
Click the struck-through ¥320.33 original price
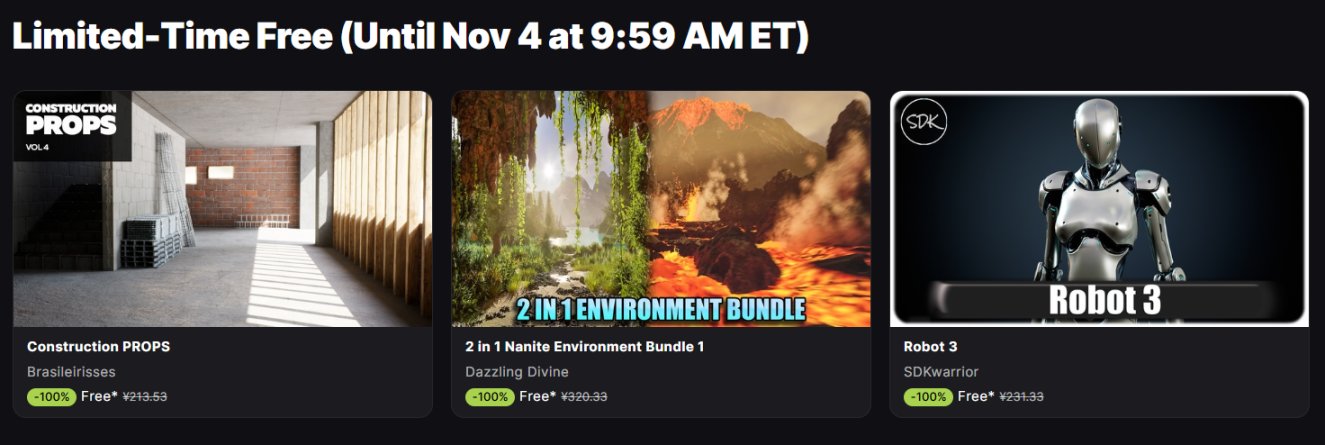(584, 397)
